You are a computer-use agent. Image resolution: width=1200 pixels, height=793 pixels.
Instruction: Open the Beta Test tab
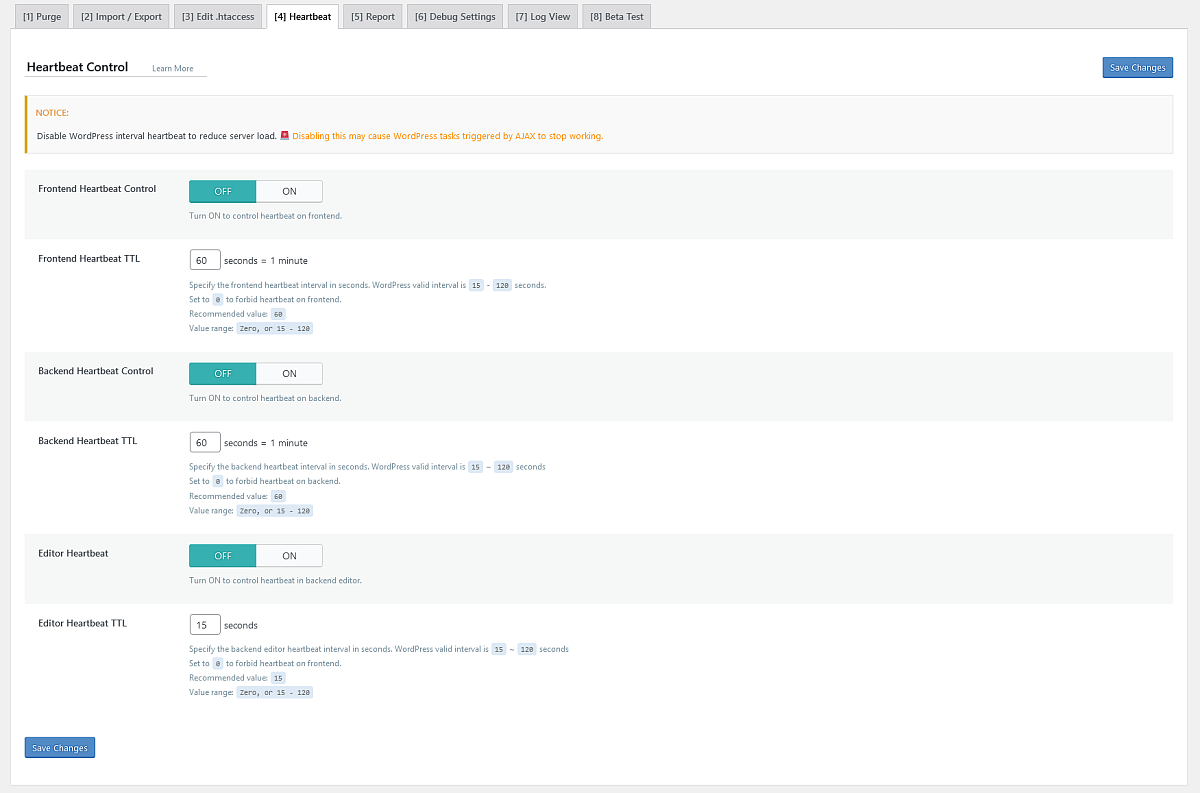[x=616, y=17]
